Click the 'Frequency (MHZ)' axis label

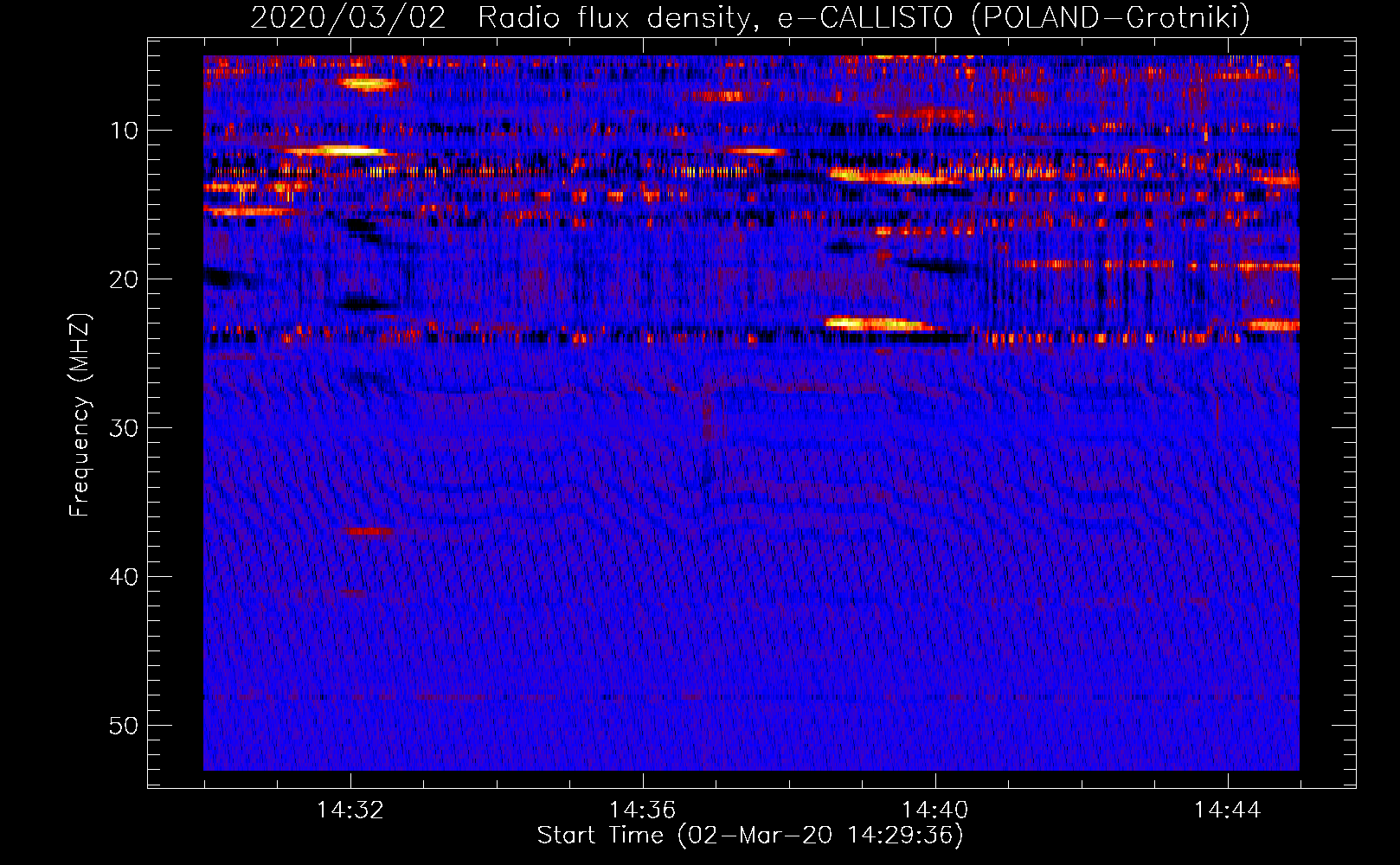(x=80, y=415)
